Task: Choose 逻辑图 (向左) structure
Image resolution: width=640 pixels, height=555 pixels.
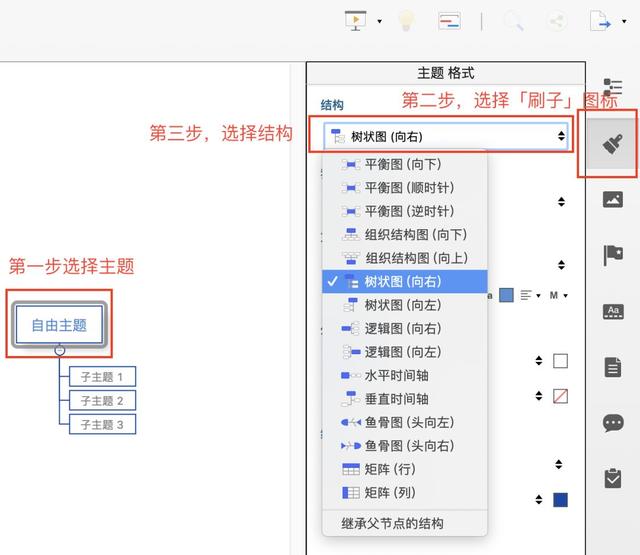Action: [405, 352]
